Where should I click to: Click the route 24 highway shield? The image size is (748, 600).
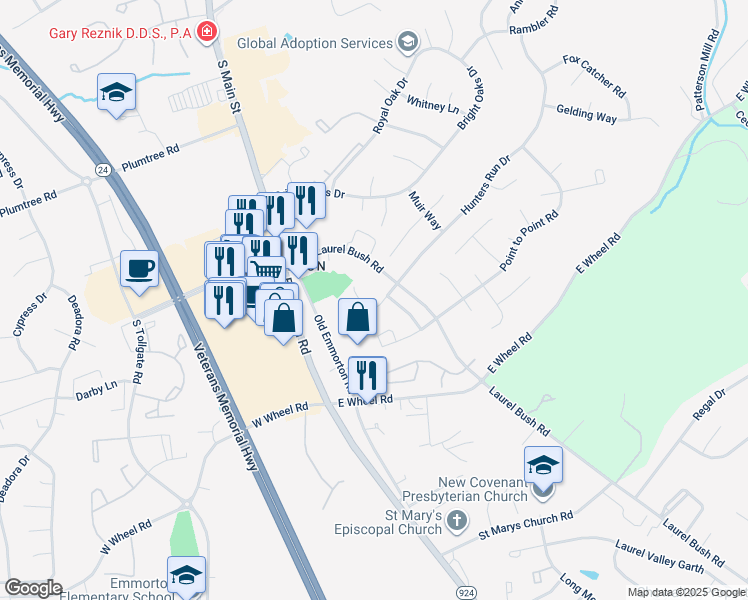(103, 170)
